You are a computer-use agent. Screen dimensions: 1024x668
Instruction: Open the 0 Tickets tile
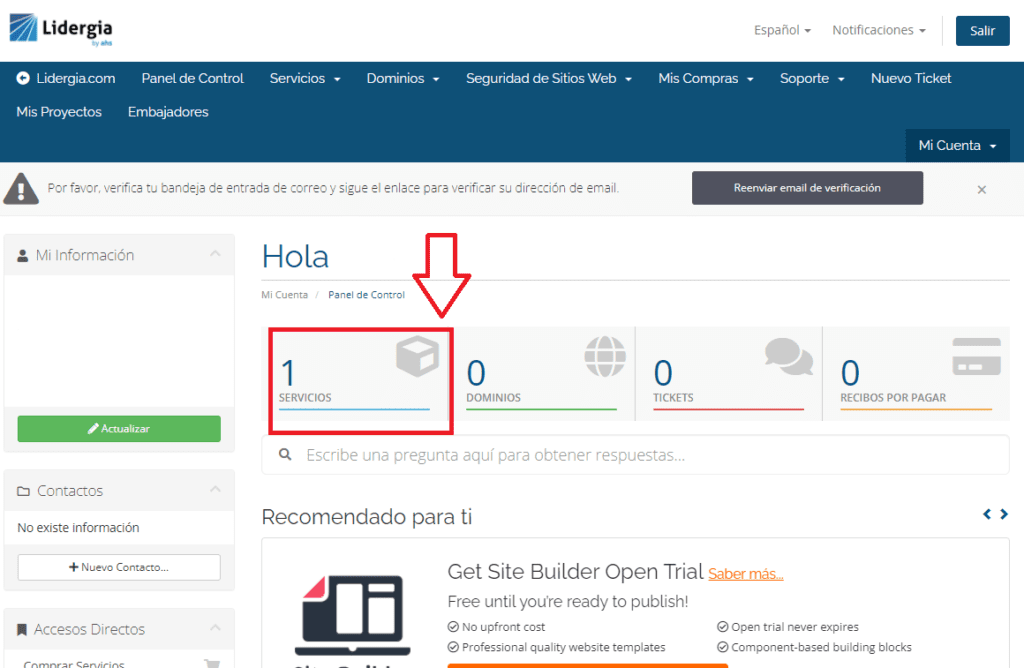(728, 375)
